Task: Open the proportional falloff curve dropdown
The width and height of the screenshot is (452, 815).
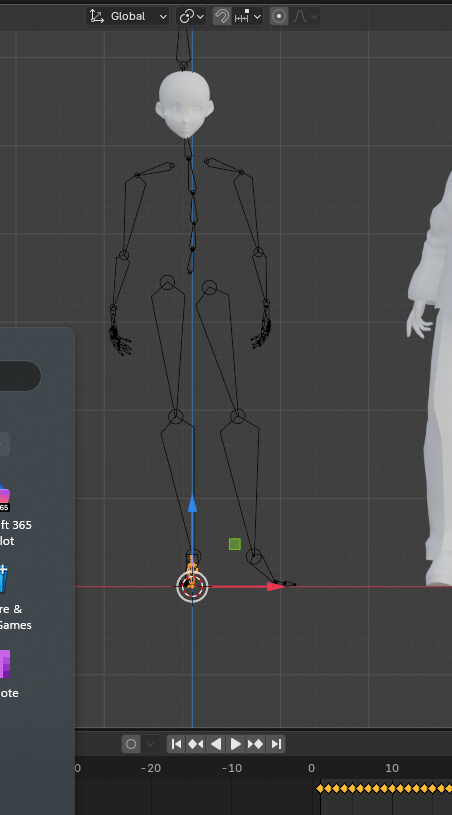Action: pyautogui.click(x=304, y=17)
